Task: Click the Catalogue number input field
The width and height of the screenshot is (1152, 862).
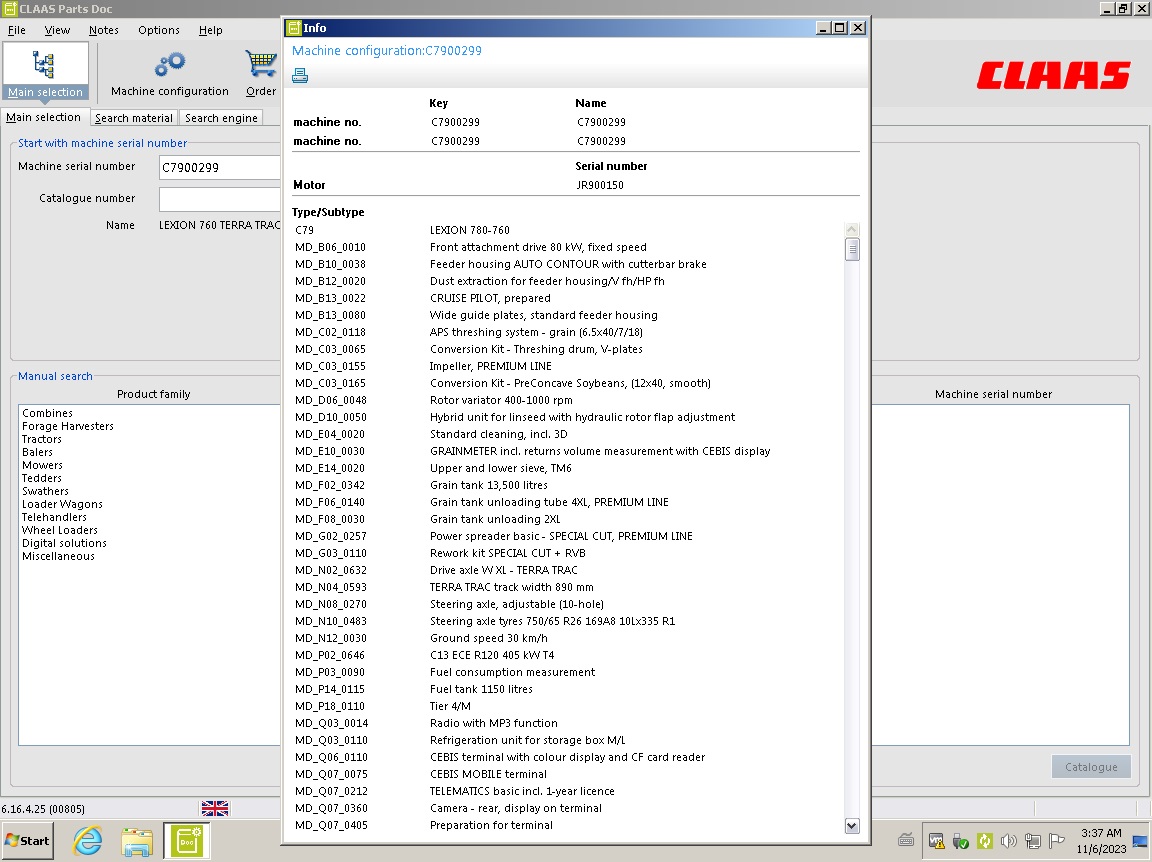Action: [x=220, y=198]
